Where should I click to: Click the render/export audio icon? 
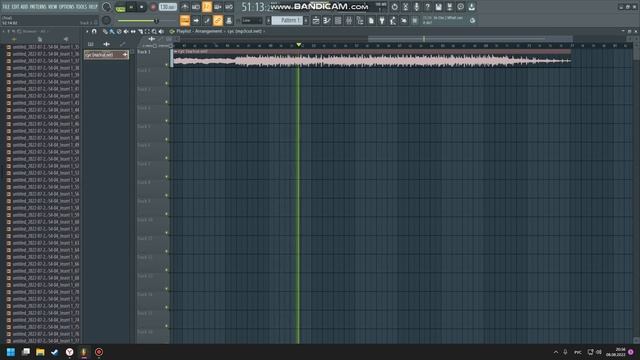click(x=449, y=7)
